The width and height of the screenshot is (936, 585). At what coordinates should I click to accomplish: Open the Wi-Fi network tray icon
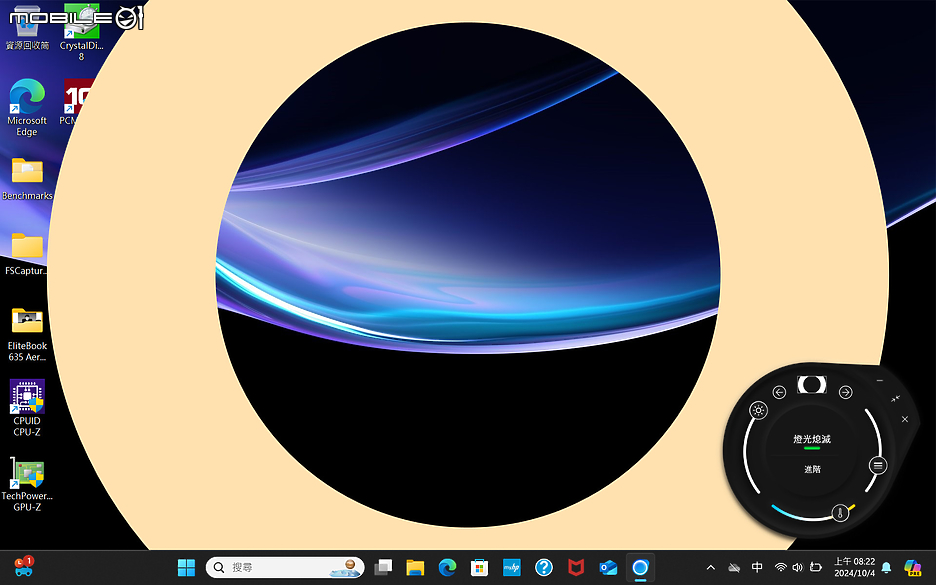pos(780,567)
